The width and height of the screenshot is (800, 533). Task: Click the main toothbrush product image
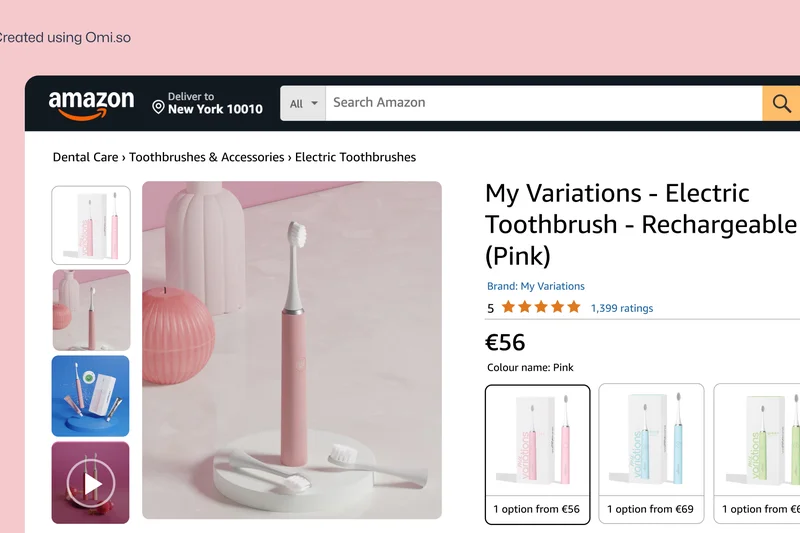[x=292, y=350]
